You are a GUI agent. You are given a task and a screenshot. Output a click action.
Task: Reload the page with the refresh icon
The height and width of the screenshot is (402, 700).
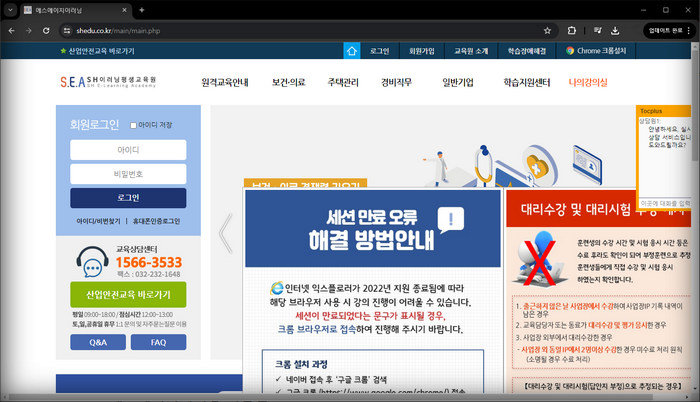click(46, 31)
